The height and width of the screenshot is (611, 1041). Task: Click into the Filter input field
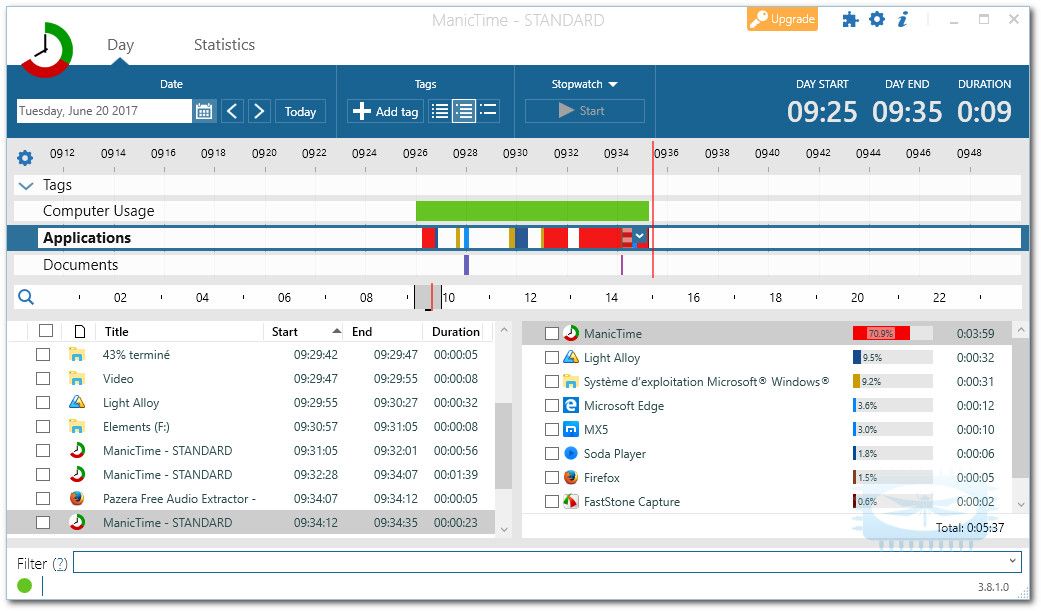click(547, 562)
